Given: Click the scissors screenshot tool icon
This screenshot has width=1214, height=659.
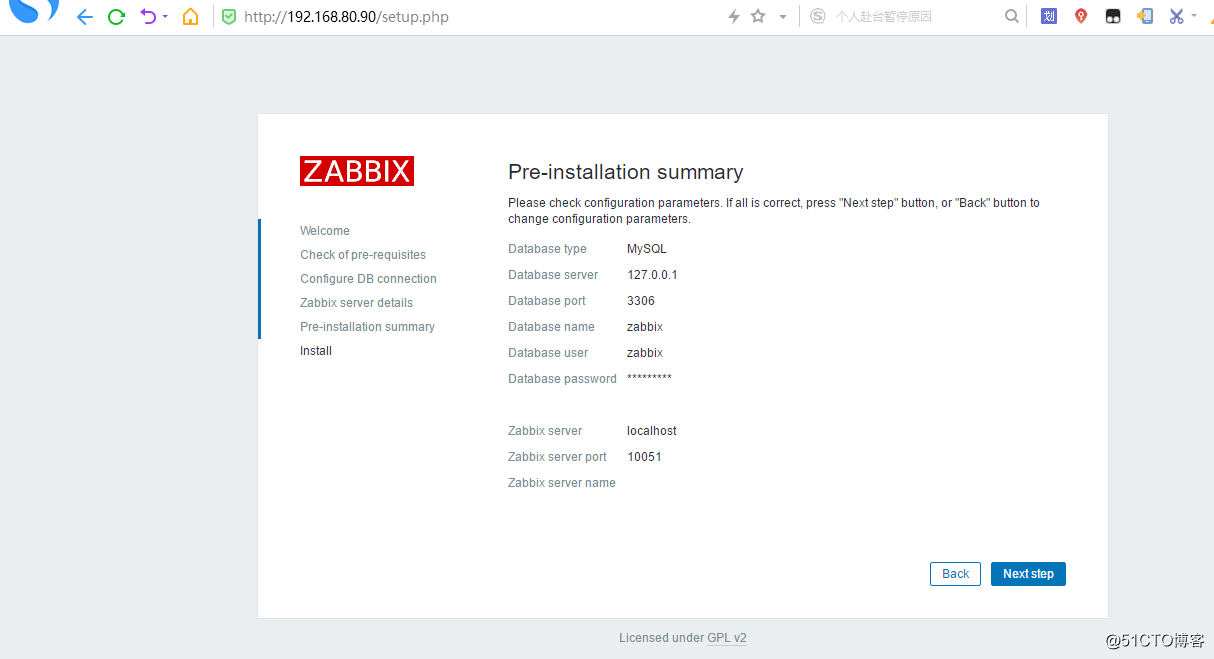Looking at the screenshot, I should tap(1176, 16).
